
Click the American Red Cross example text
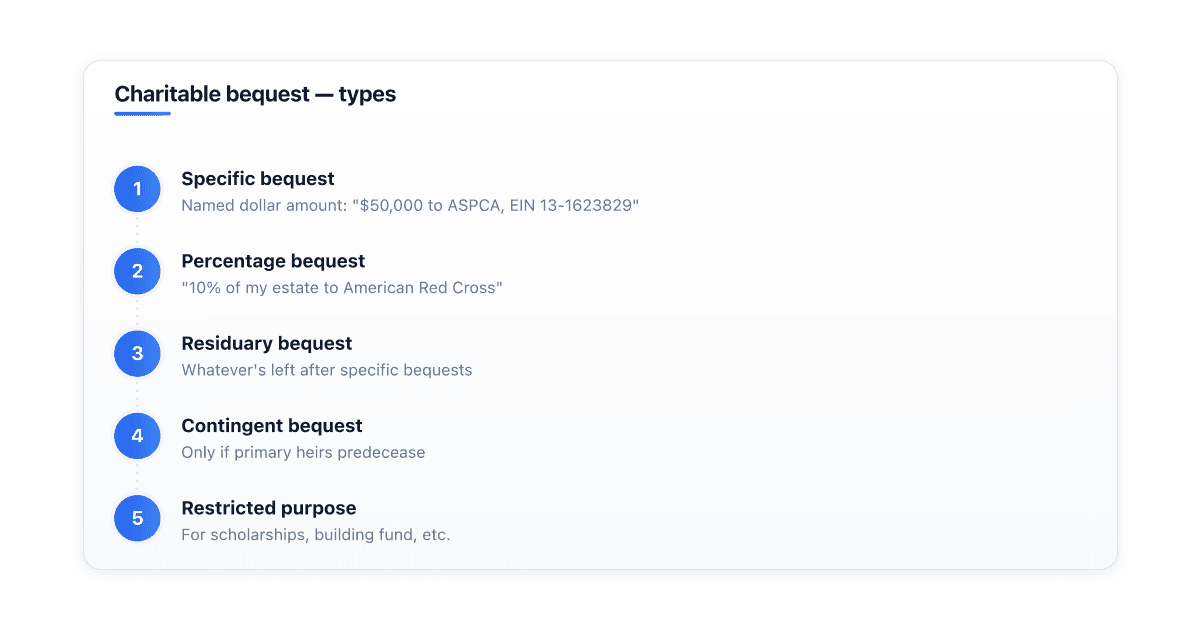coord(342,288)
